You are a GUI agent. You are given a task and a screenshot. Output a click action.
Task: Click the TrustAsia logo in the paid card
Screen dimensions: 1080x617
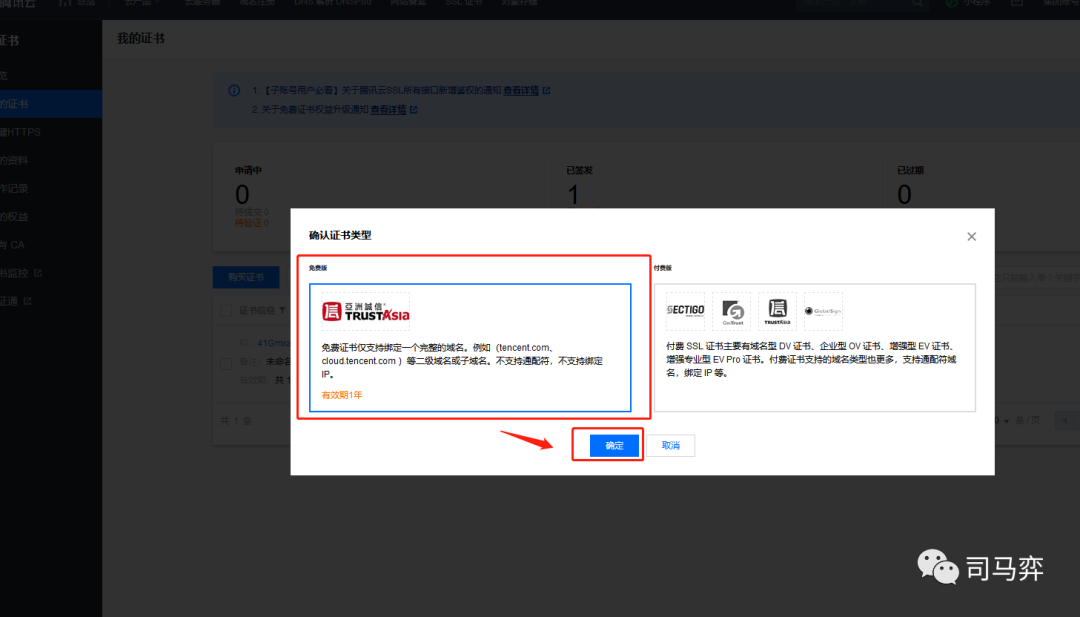777,311
